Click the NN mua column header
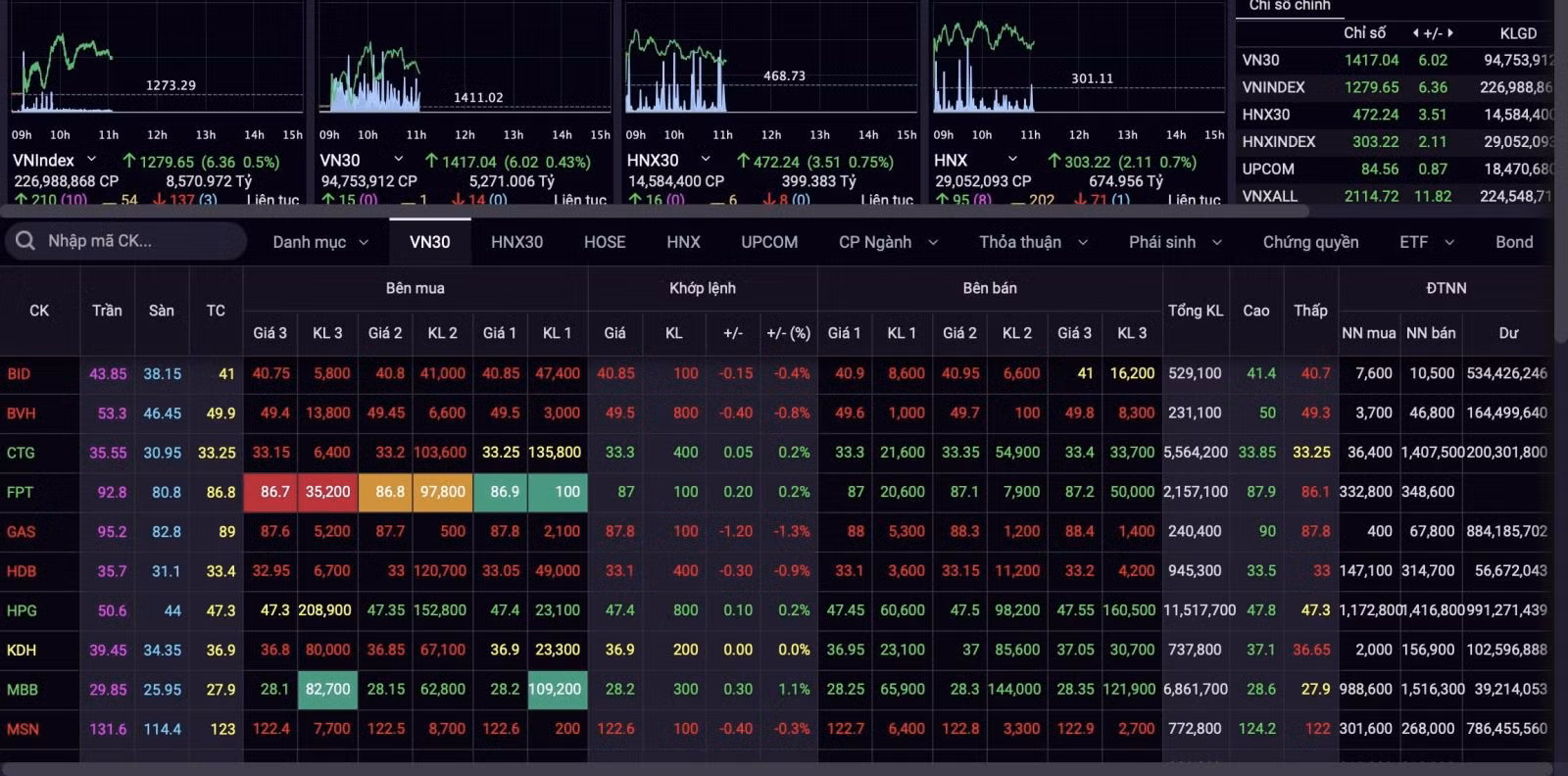Image resolution: width=1568 pixels, height=776 pixels. (1368, 333)
